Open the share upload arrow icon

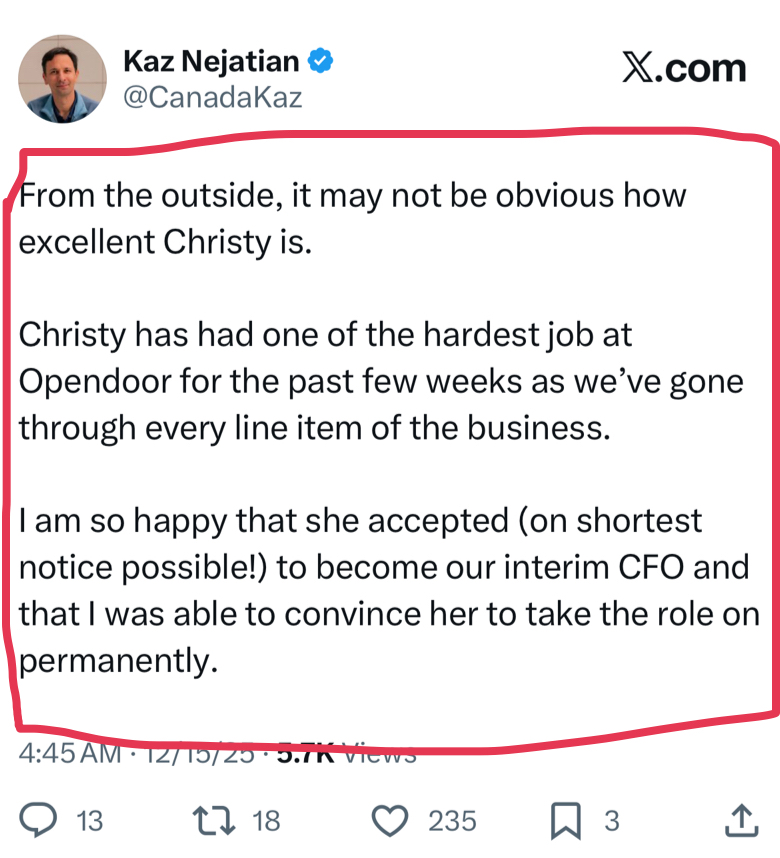(x=741, y=820)
